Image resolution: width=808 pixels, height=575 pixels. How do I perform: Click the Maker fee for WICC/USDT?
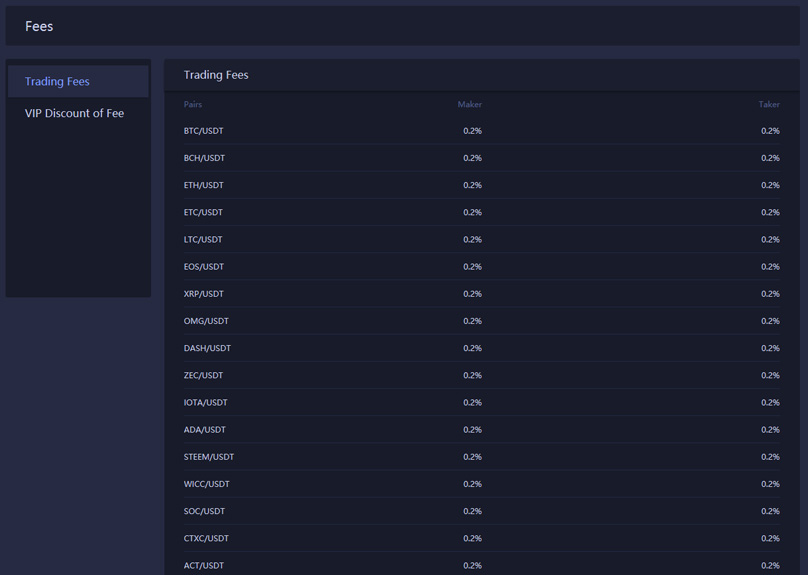(472, 484)
